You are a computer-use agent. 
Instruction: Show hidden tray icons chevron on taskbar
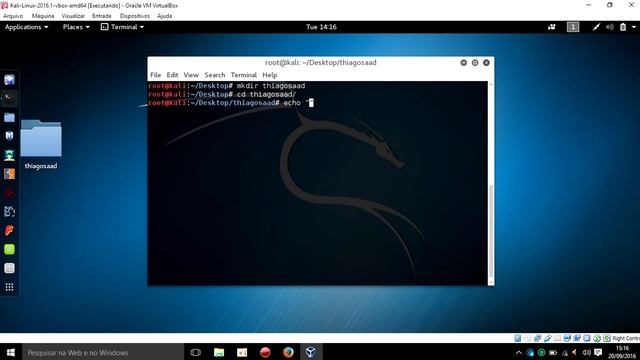pyautogui.click(x=518, y=352)
